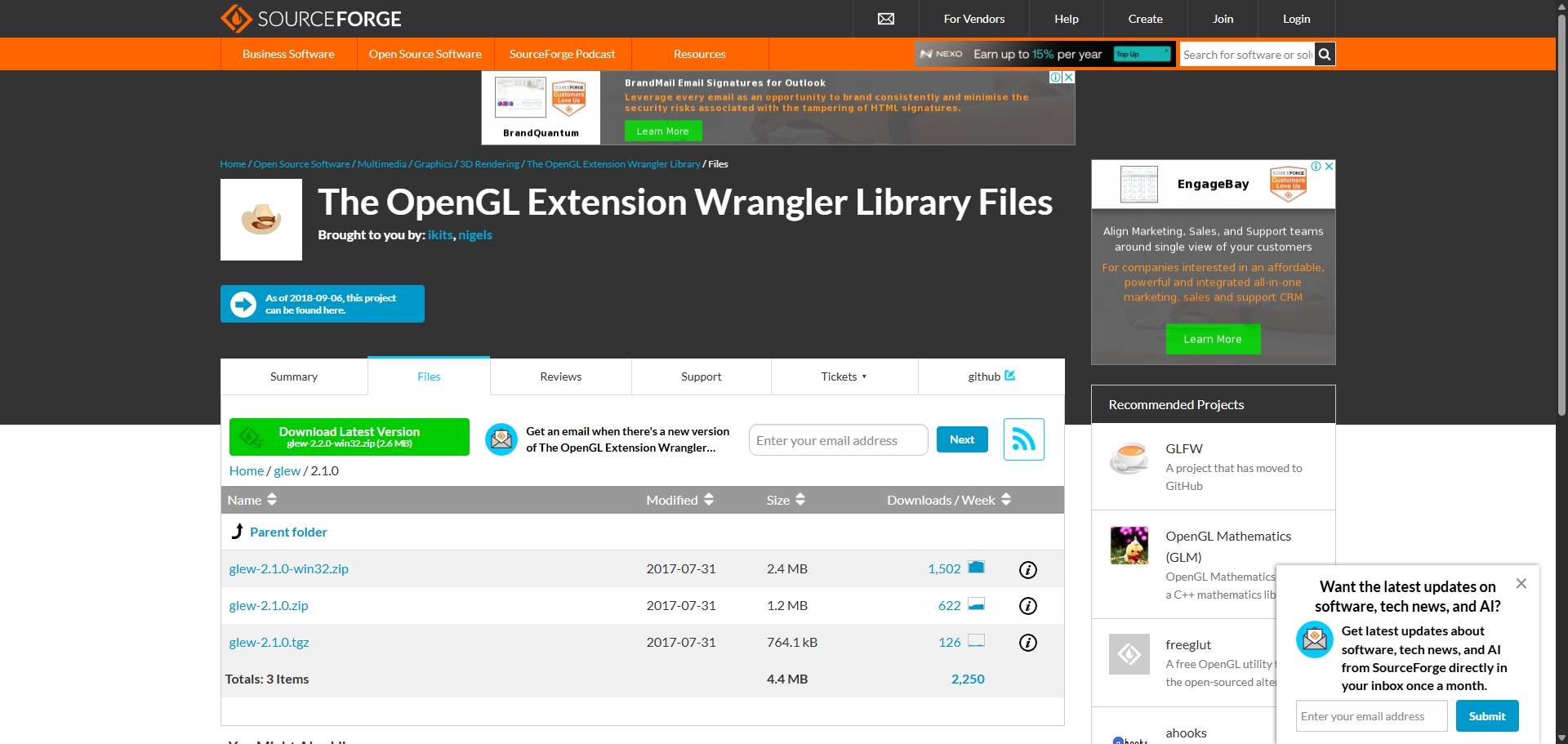
Task: Click the Create link in header
Action: point(1146,19)
